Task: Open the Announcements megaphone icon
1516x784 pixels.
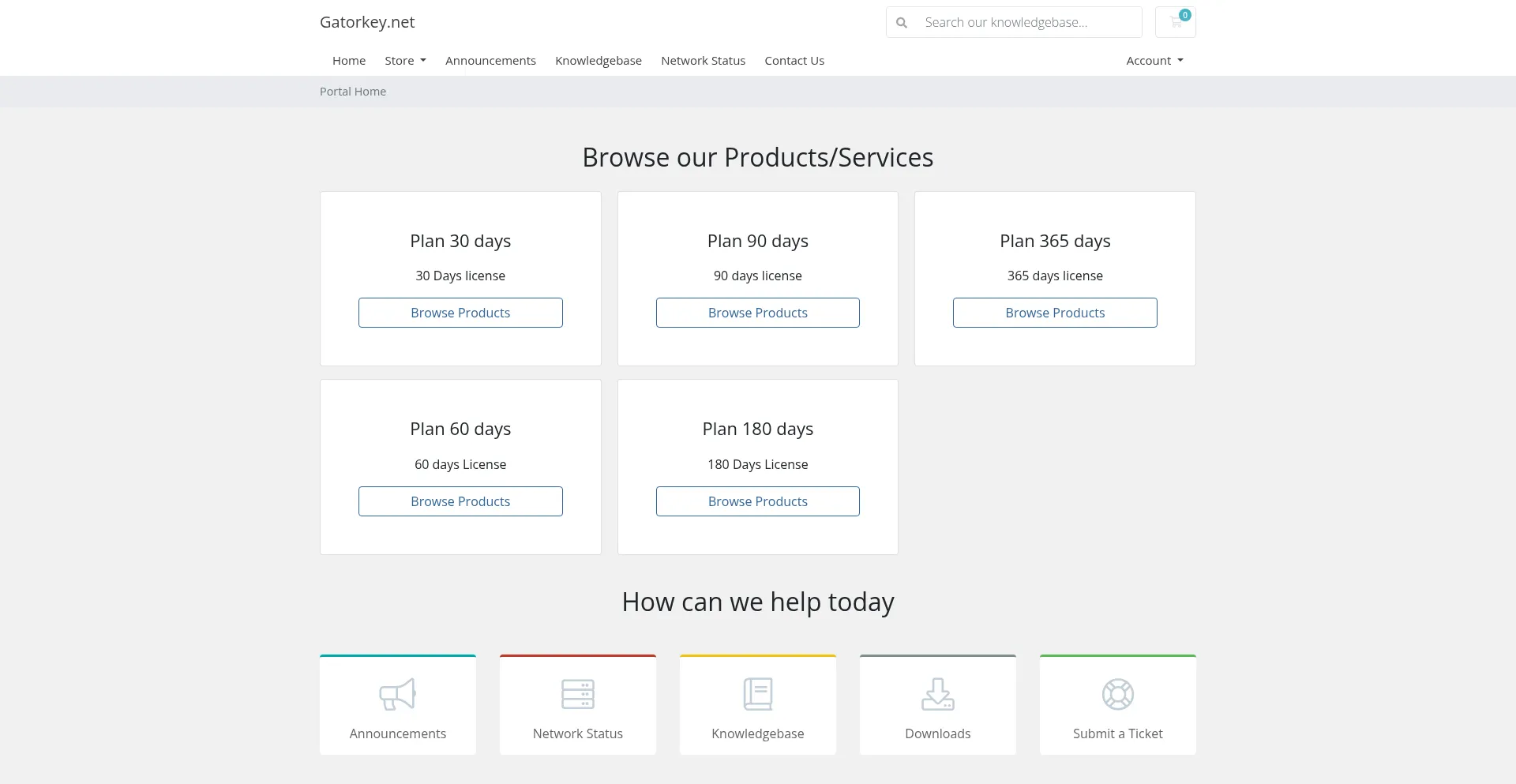Action: [397, 694]
